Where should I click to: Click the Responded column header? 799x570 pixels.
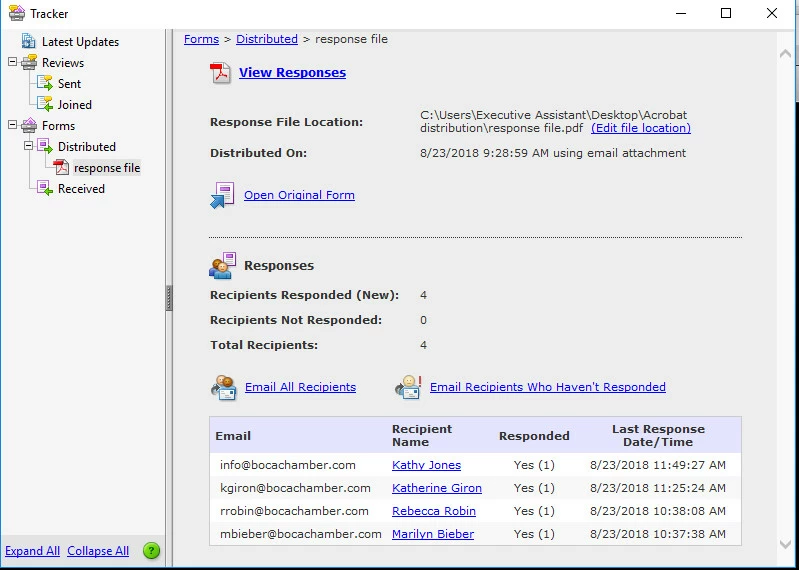(x=534, y=436)
